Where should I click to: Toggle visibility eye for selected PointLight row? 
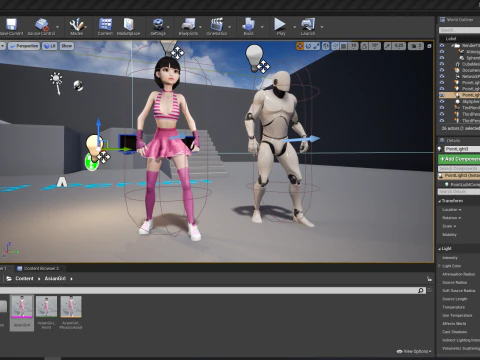(442, 95)
